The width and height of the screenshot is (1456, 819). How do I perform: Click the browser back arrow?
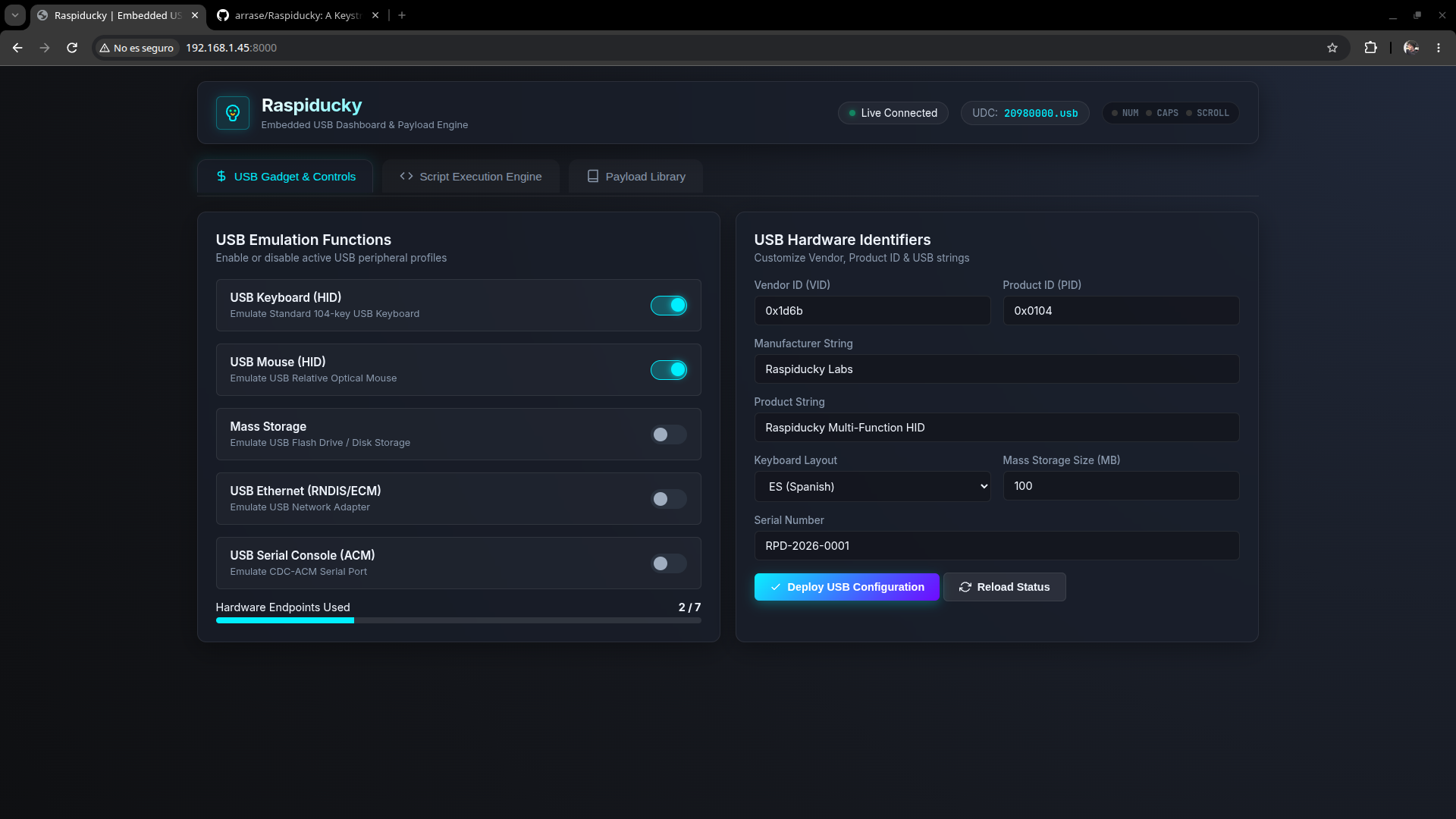17,48
